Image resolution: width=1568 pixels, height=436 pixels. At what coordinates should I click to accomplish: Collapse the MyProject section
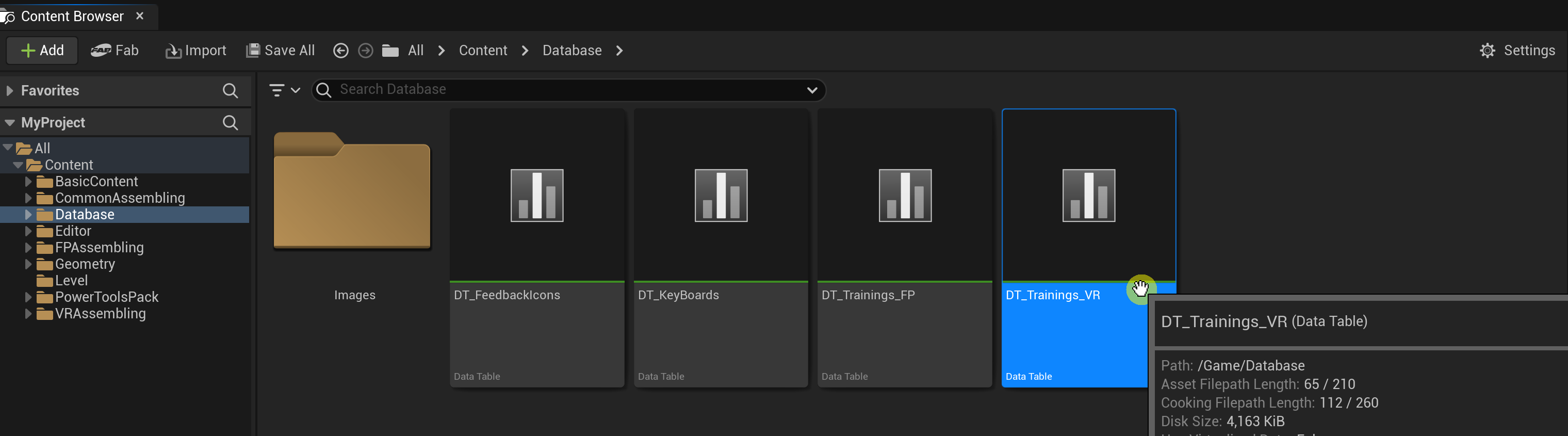(10, 122)
